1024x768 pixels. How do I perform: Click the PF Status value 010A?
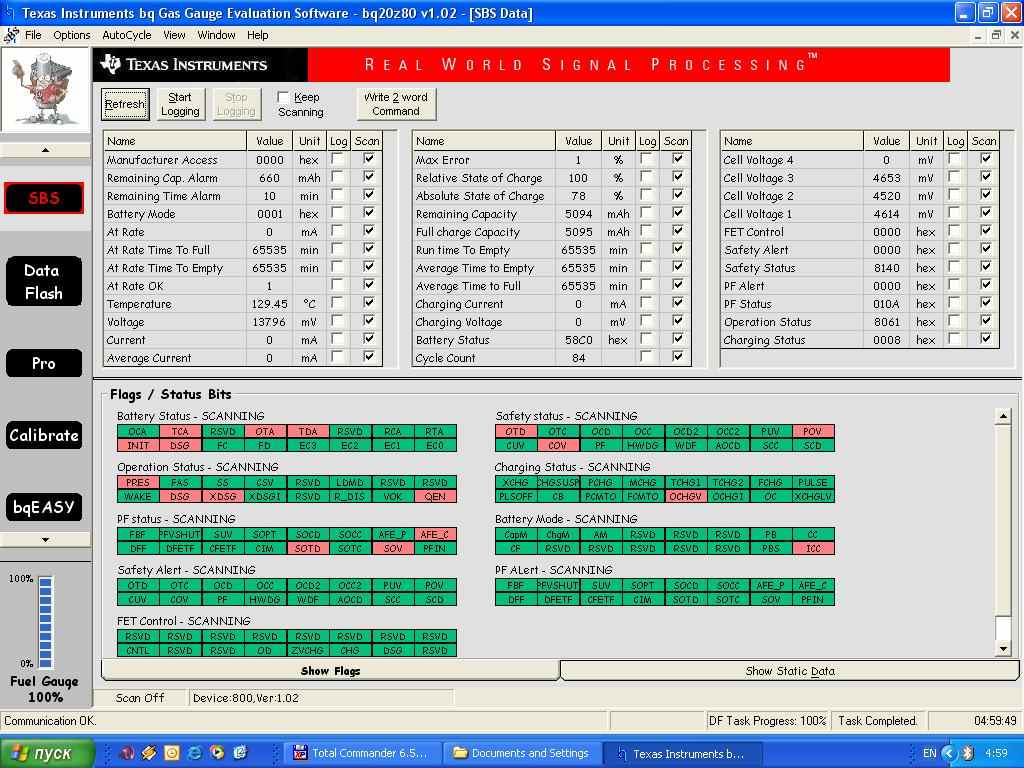tap(886, 304)
